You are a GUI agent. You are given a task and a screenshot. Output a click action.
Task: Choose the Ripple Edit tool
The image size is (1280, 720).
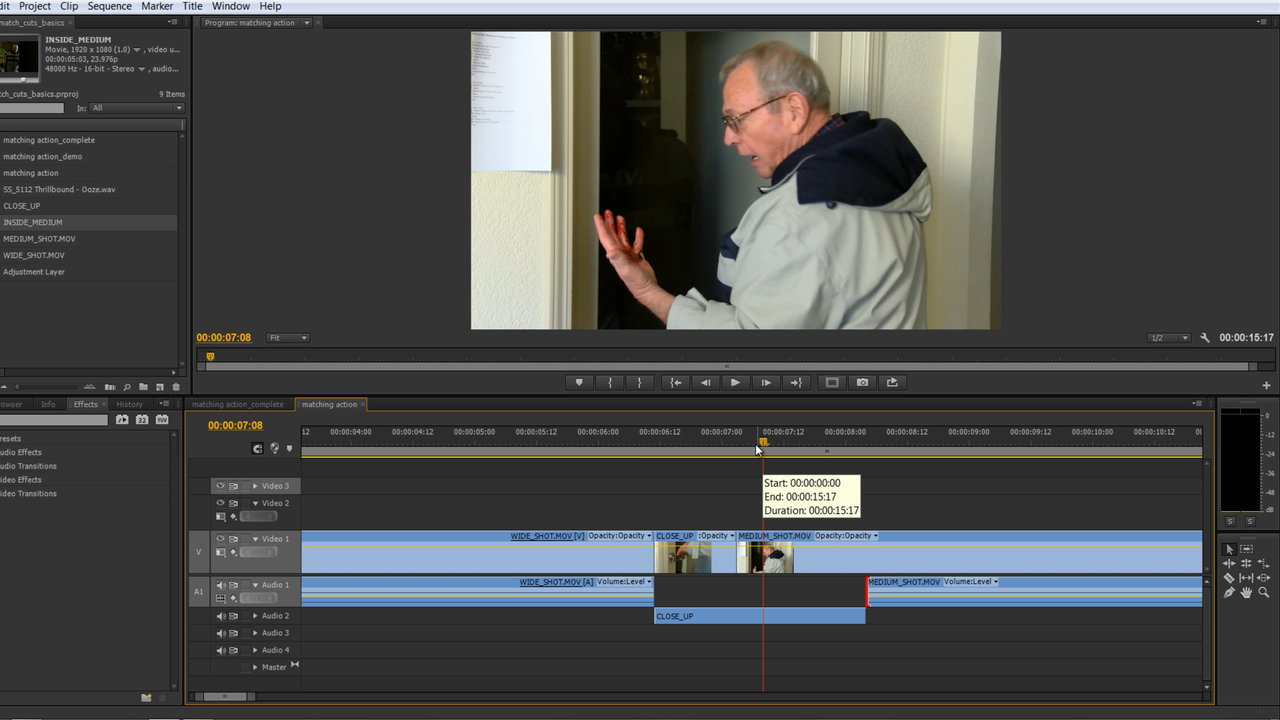pos(1230,563)
